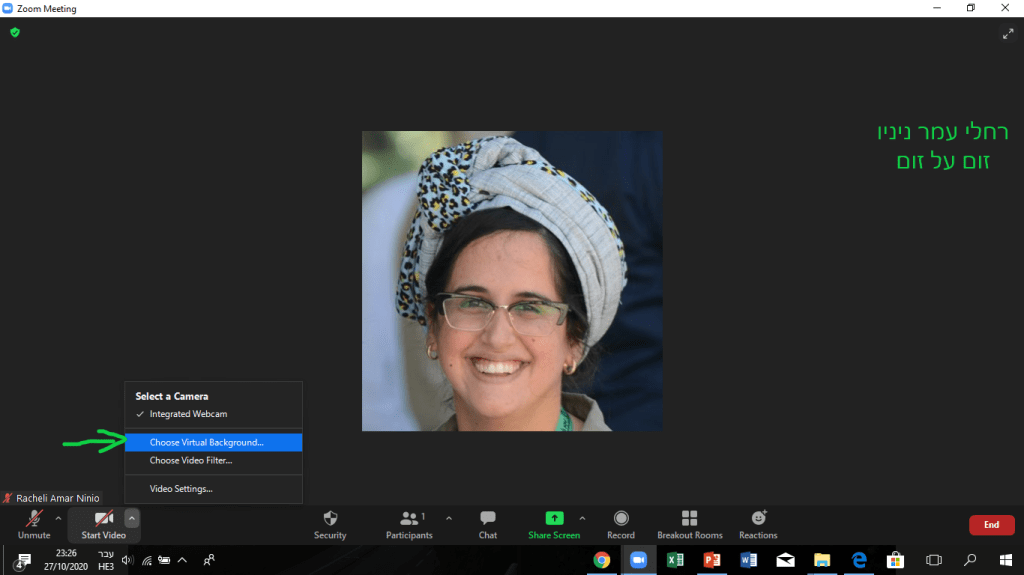The height and width of the screenshot is (575, 1024).
Task: Toggle Start Video camera on
Action: [x=103, y=518]
